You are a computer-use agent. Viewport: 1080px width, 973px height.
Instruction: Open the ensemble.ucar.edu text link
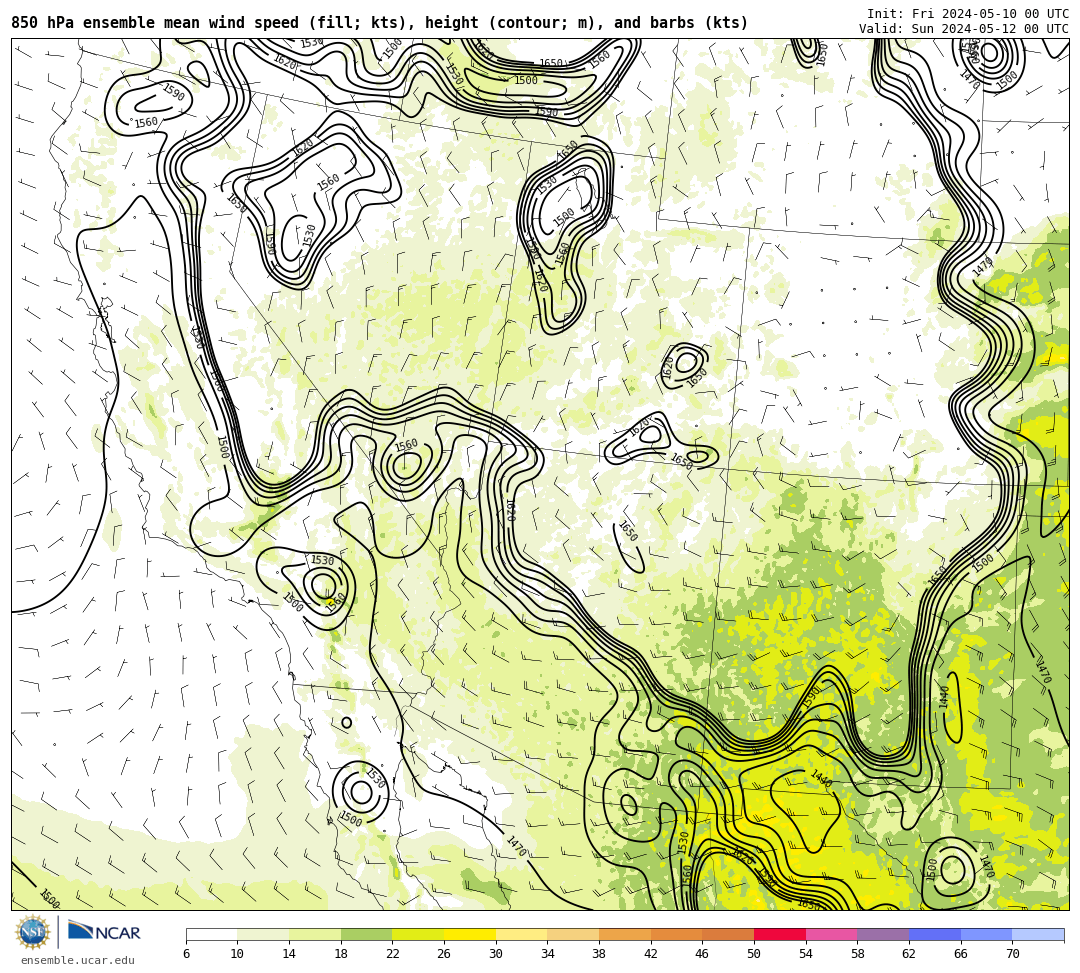tap(78, 960)
